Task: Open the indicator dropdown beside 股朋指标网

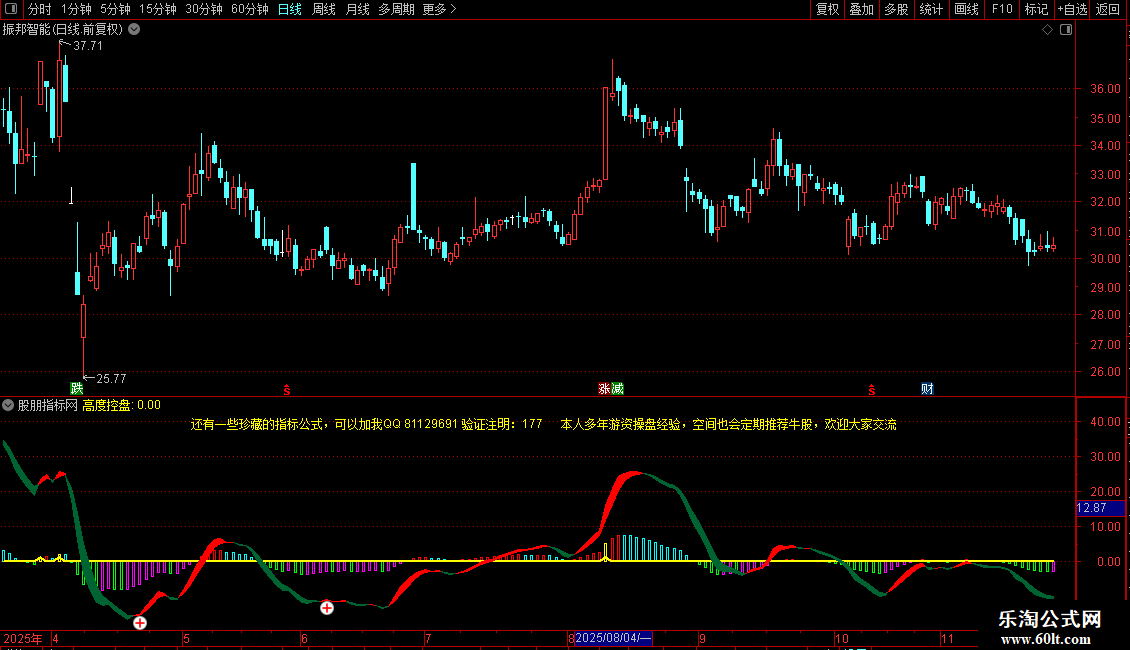Action: [8, 405]
